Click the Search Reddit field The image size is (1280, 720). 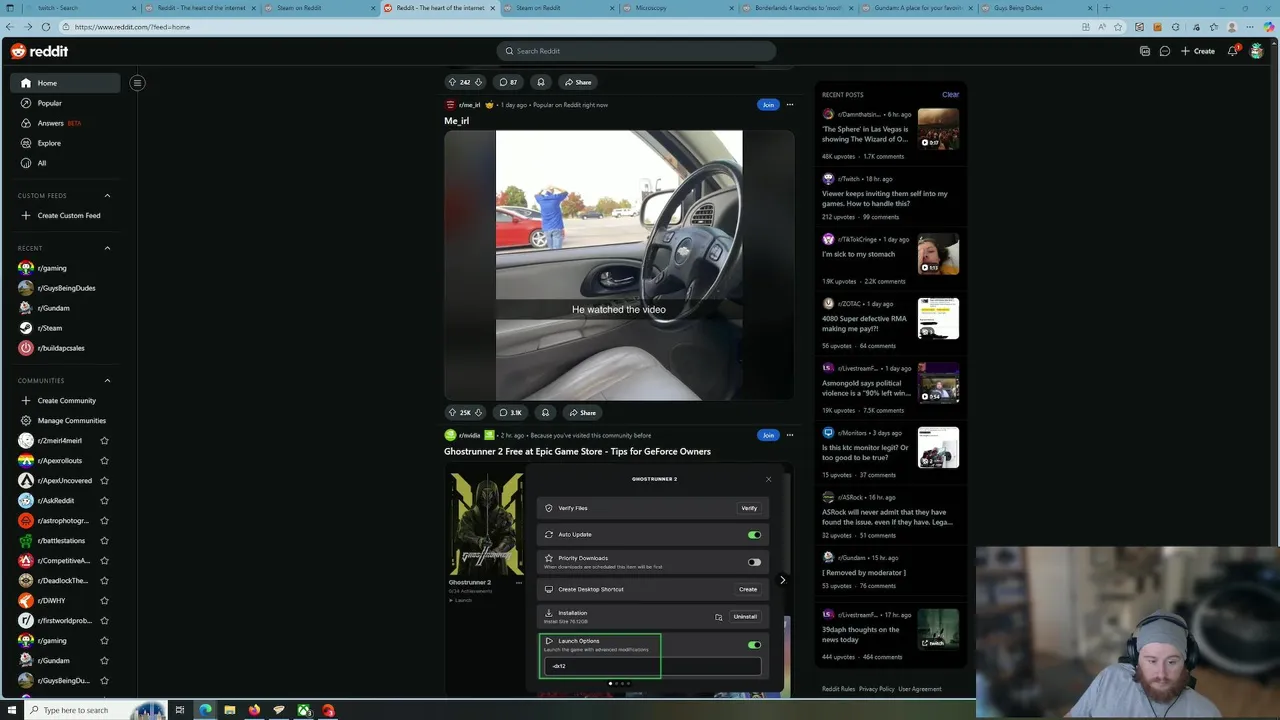pos(636,51)
